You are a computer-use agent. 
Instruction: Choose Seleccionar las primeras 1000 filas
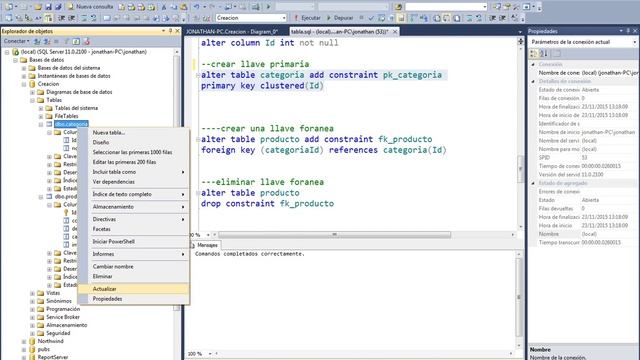click(x=133, y=152)
